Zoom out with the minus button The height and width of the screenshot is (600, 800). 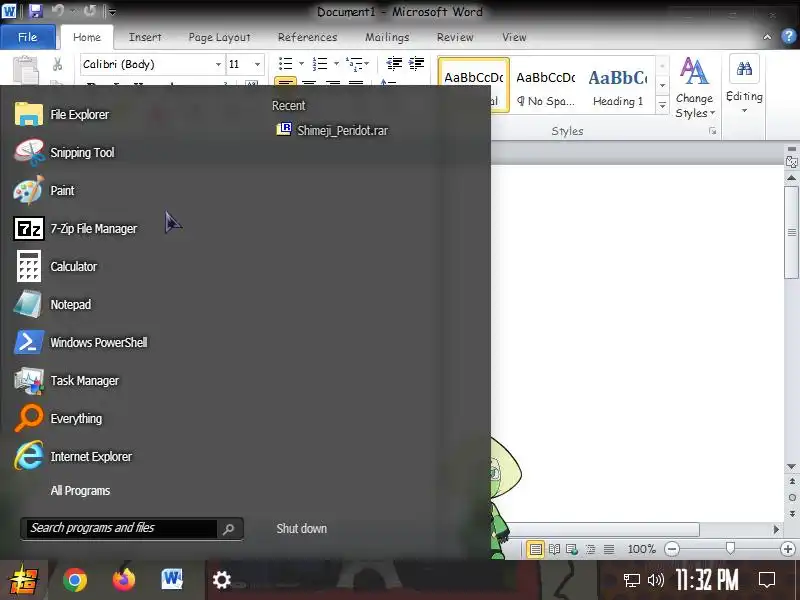pyautogui.click(x=672, y=549)
